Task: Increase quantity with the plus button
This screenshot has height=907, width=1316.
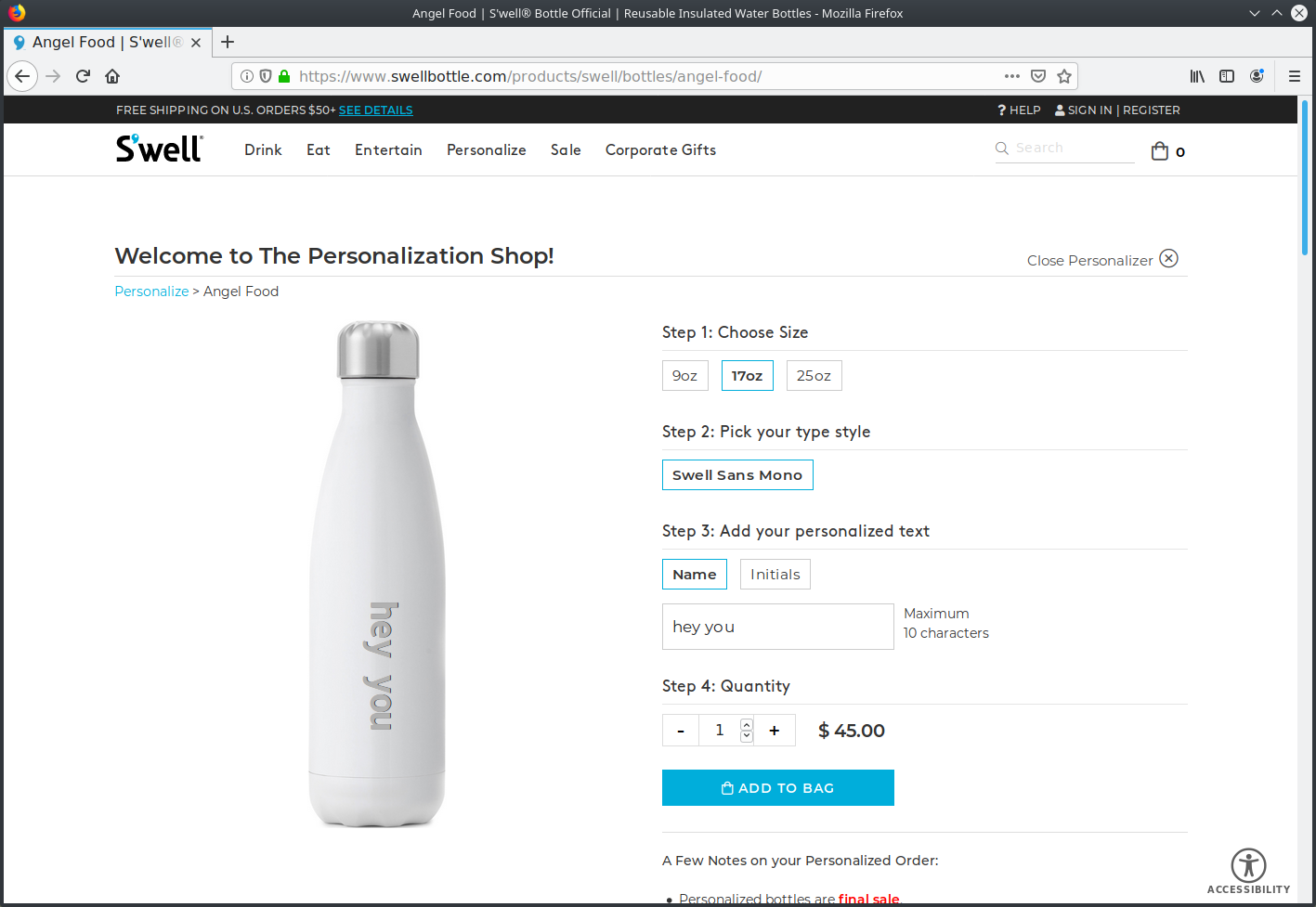Action: [775, 731]
